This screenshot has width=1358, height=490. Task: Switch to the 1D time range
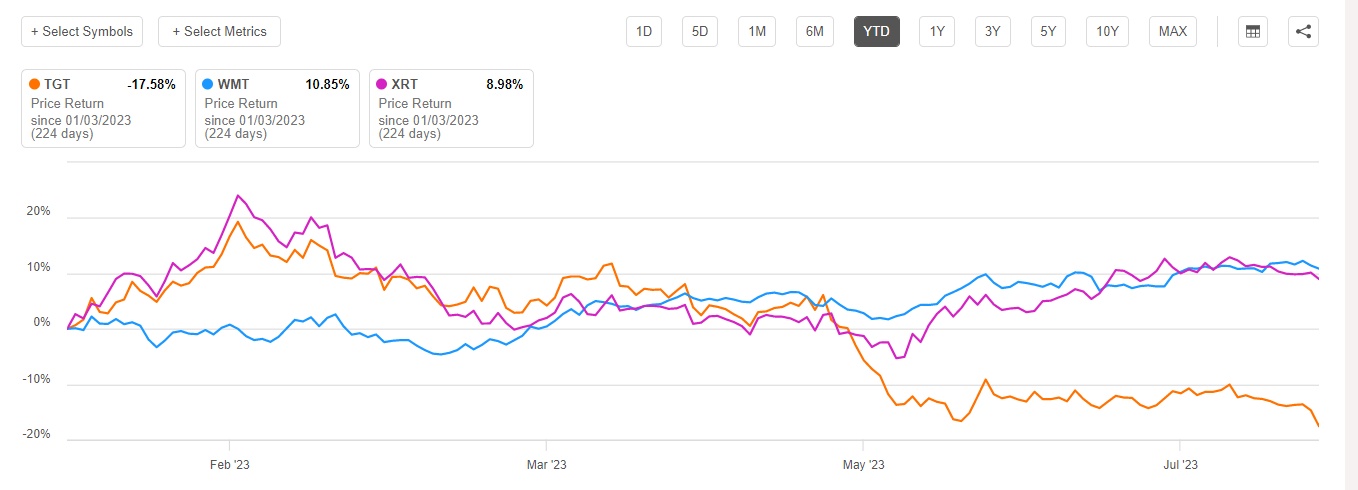644,31
